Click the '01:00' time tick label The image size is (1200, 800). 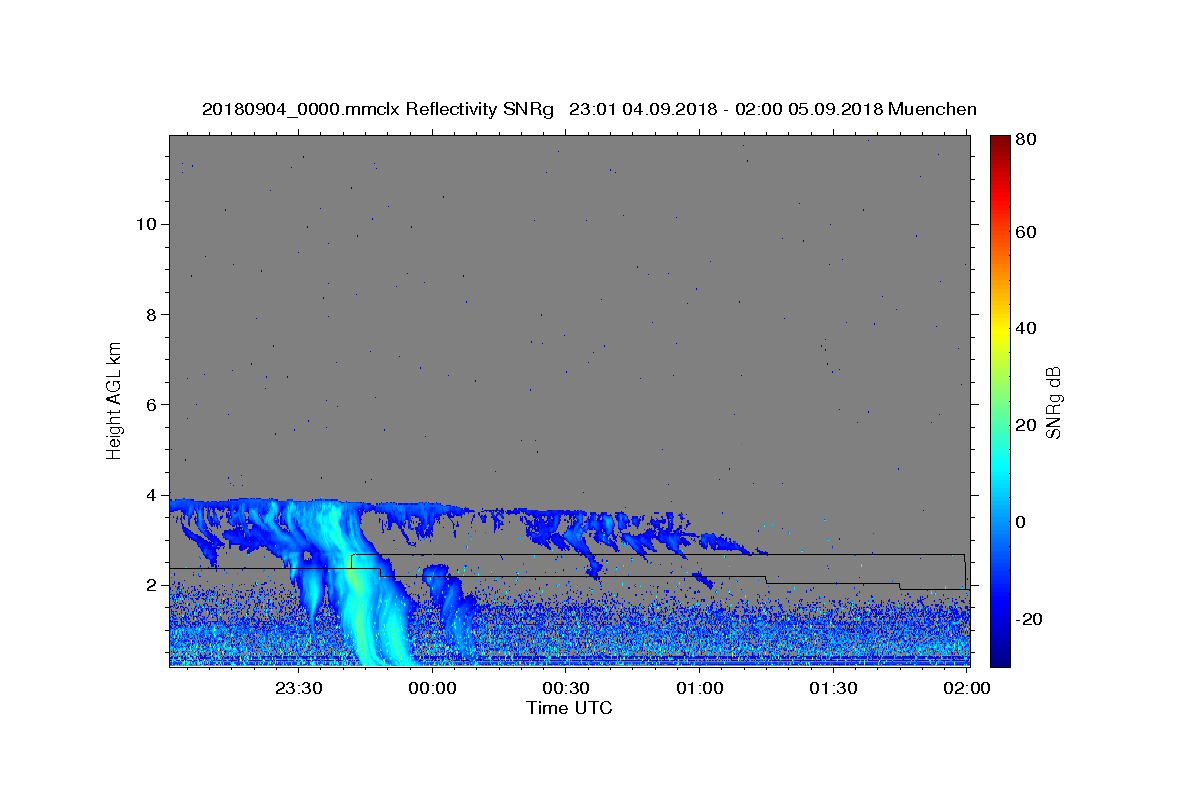(700, 688)
